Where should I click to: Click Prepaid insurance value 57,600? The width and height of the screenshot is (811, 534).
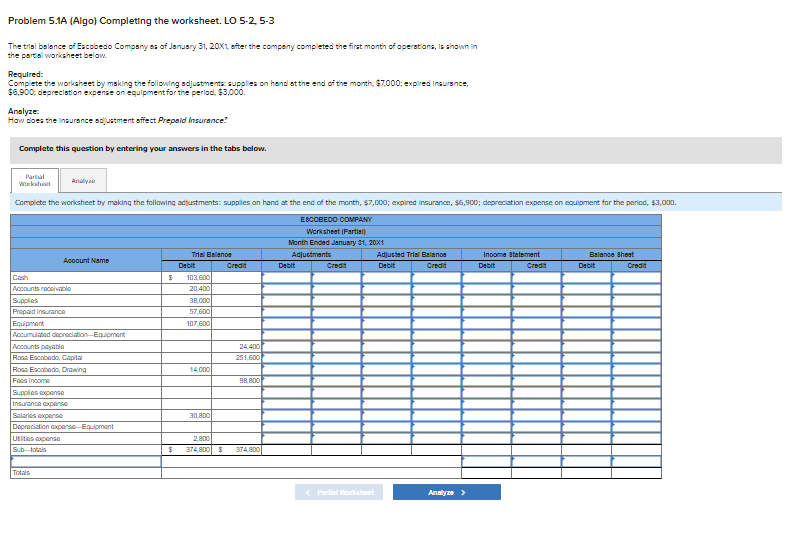(200, 312)
